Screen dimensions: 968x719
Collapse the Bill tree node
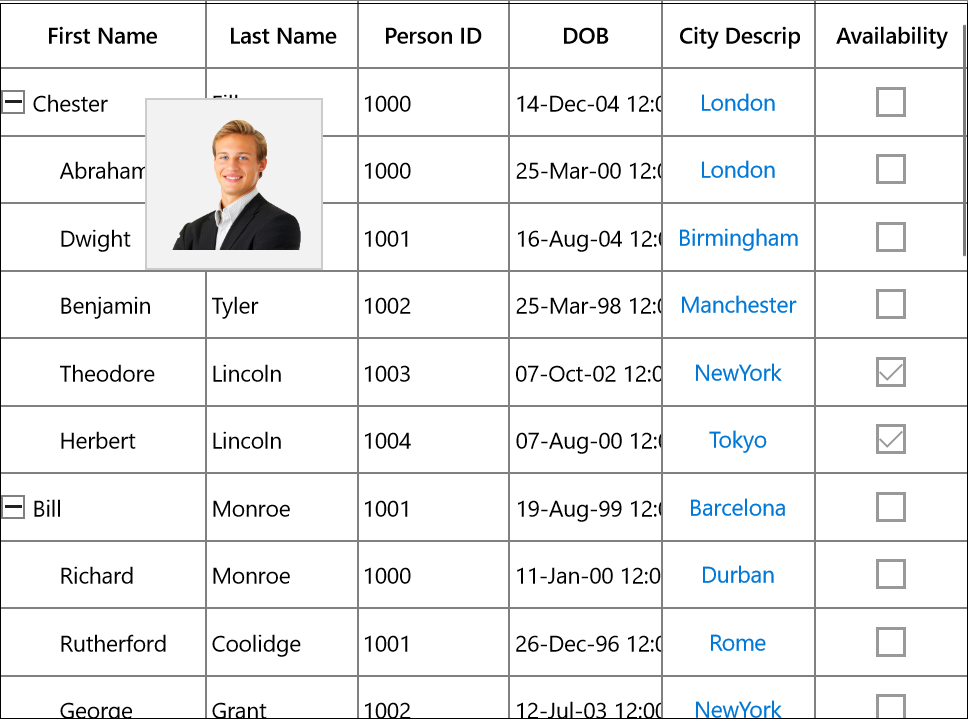13,507
